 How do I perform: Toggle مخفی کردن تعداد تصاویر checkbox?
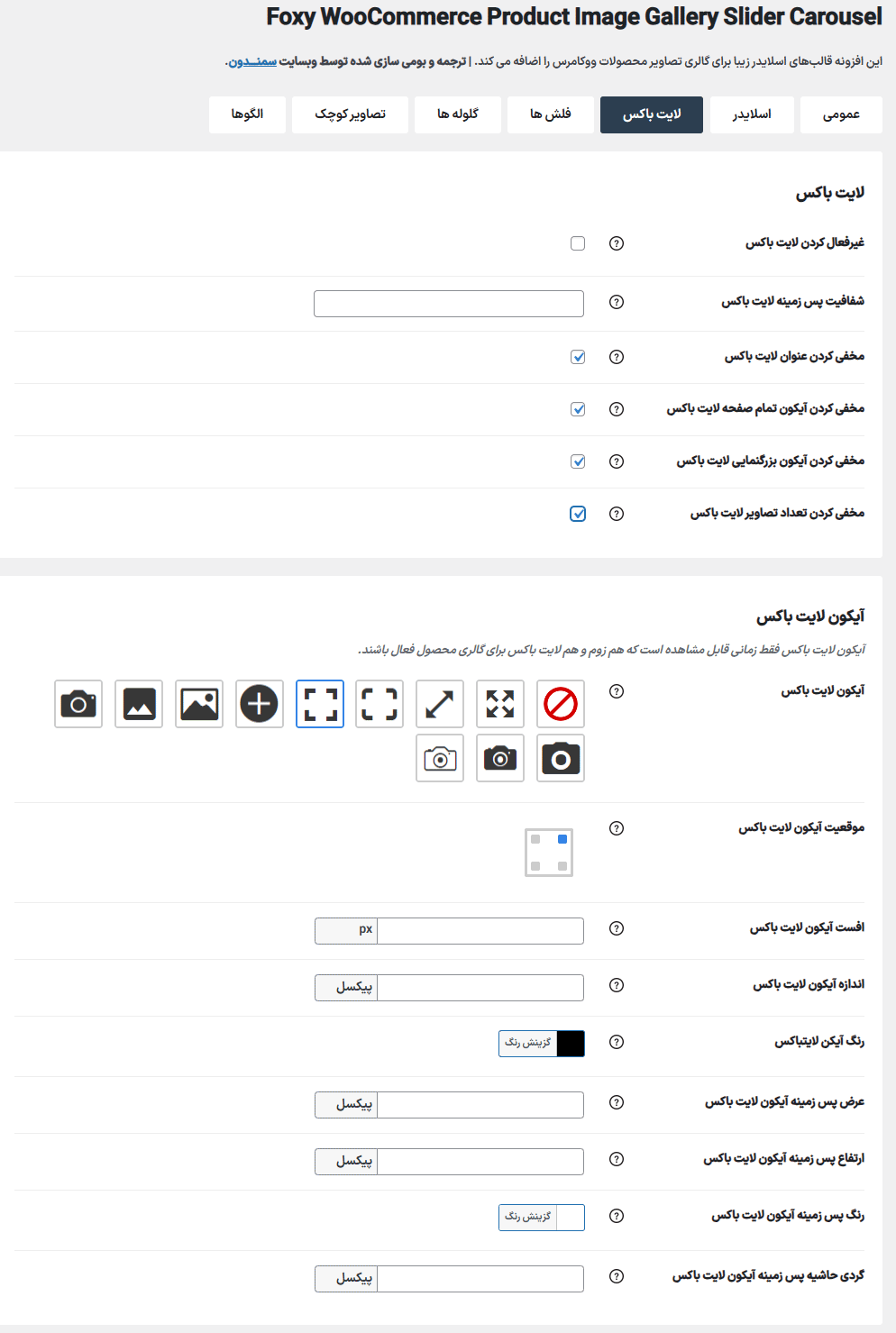pos(578,514)
